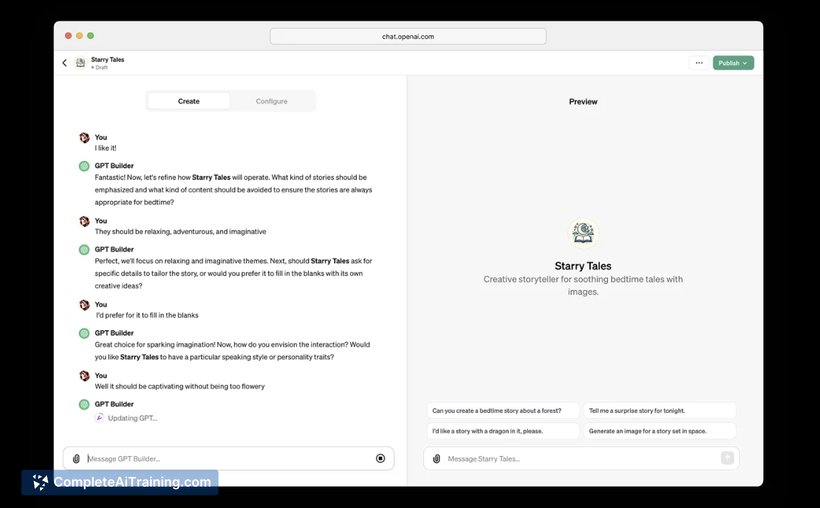Click the green fullscreen window button
820x508 pixels.
coord(90,36)
